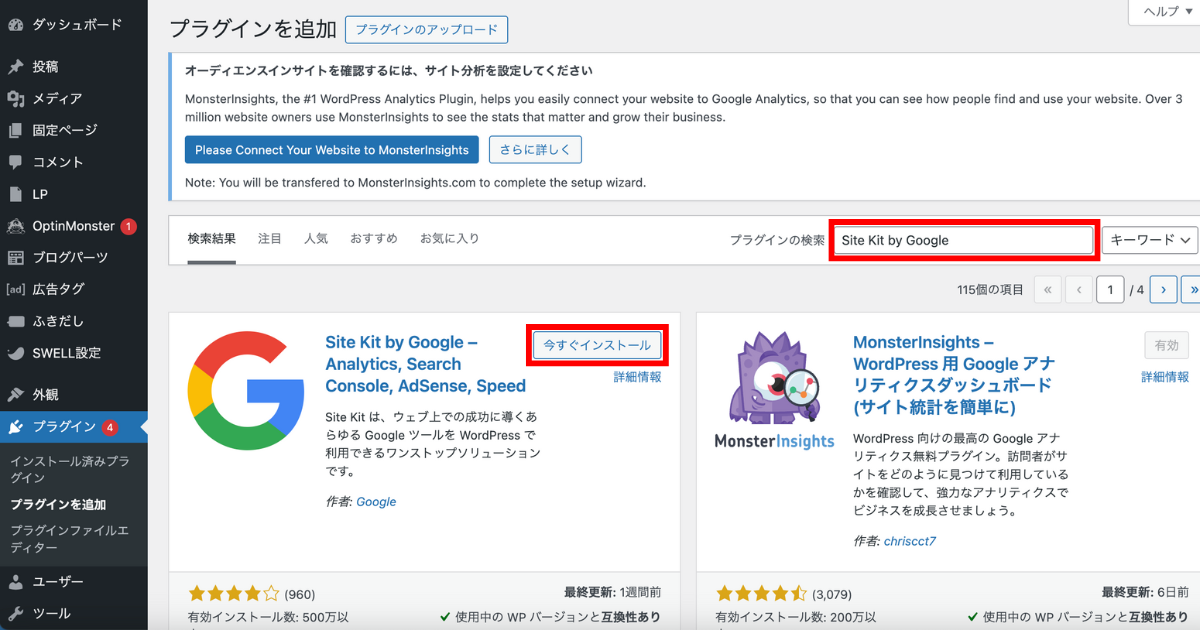Open the ツール menu item
Viewport: 1200px width, 630px height.
(52, 613)
